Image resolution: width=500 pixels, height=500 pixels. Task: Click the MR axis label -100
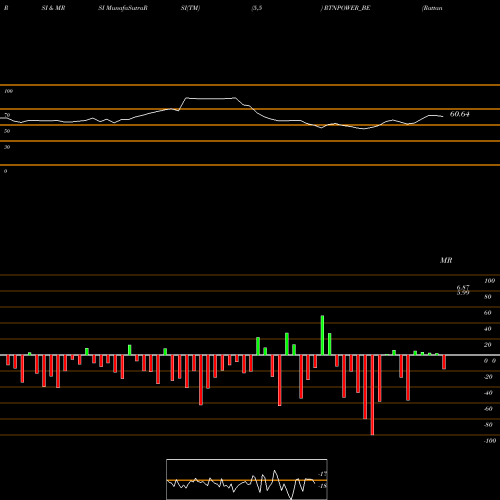[x=490, y=441]
